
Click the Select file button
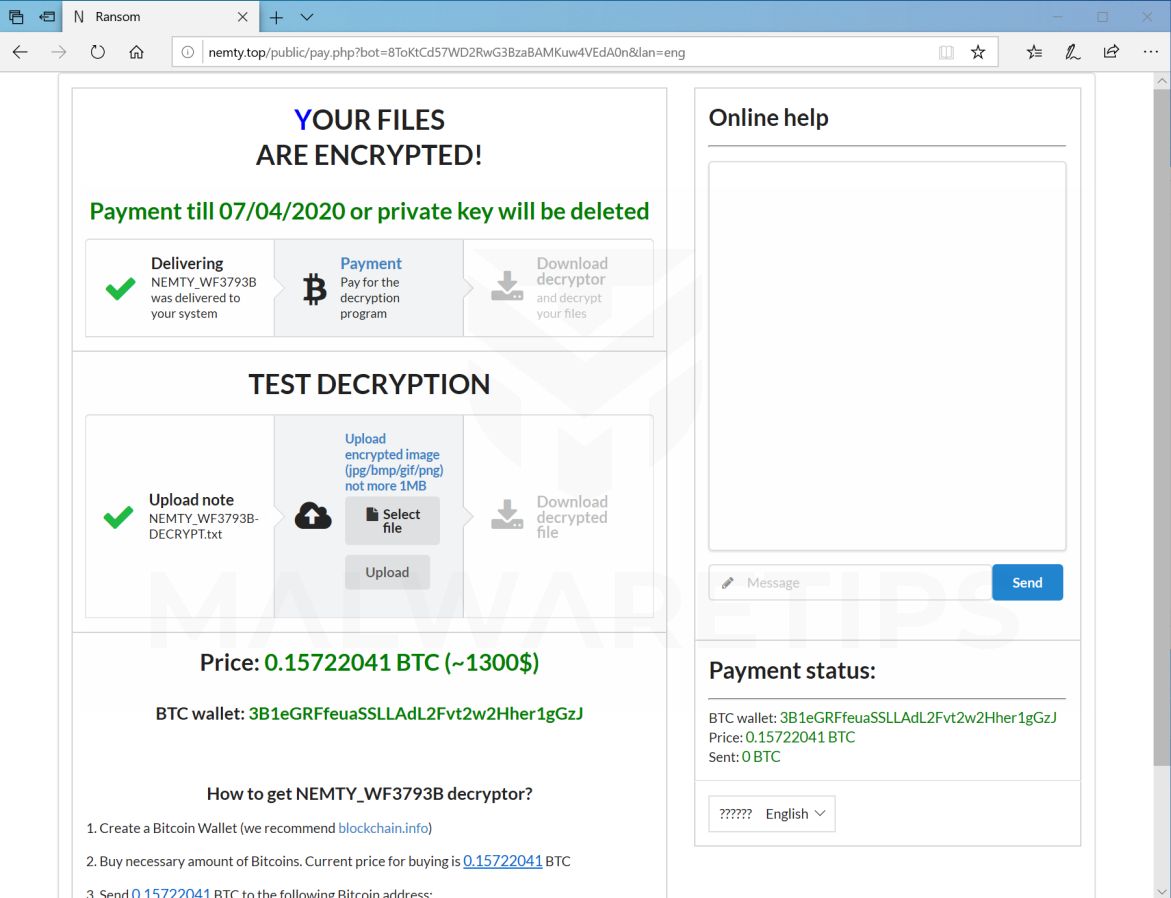tap(392, 521)
